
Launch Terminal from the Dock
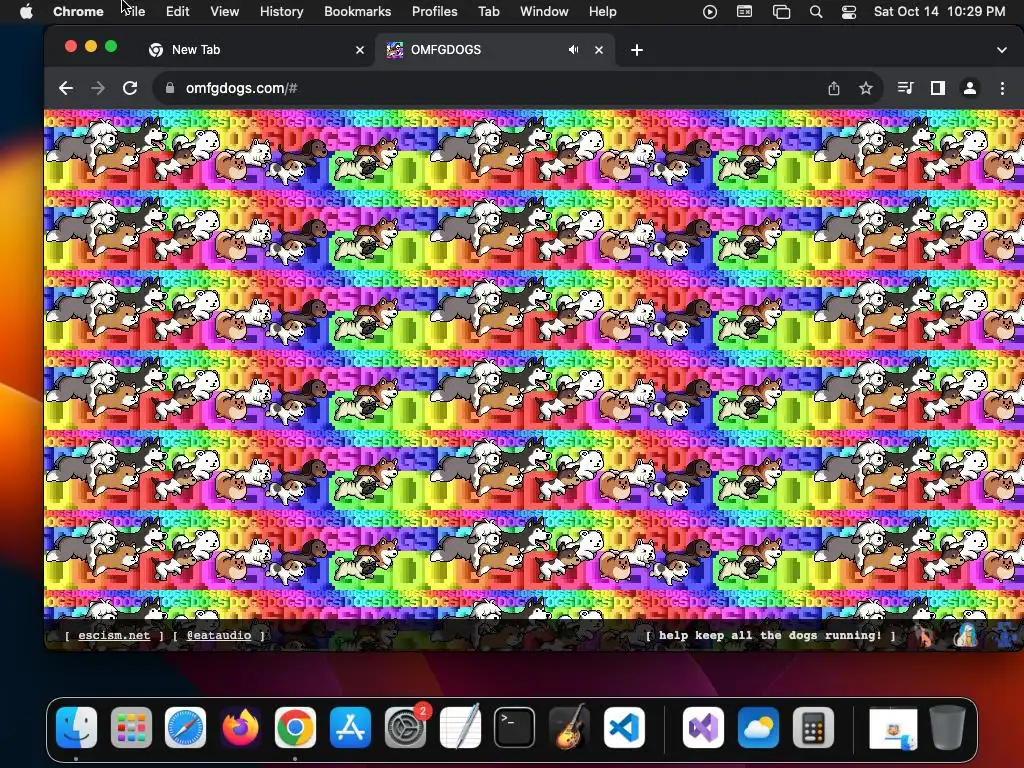click(515, 728)
